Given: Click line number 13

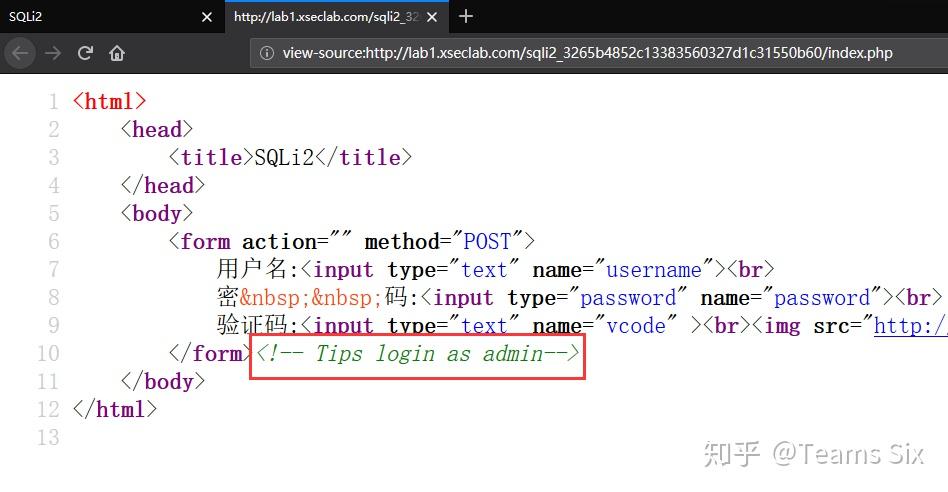Looking at the screenshot, I should 48,438.
